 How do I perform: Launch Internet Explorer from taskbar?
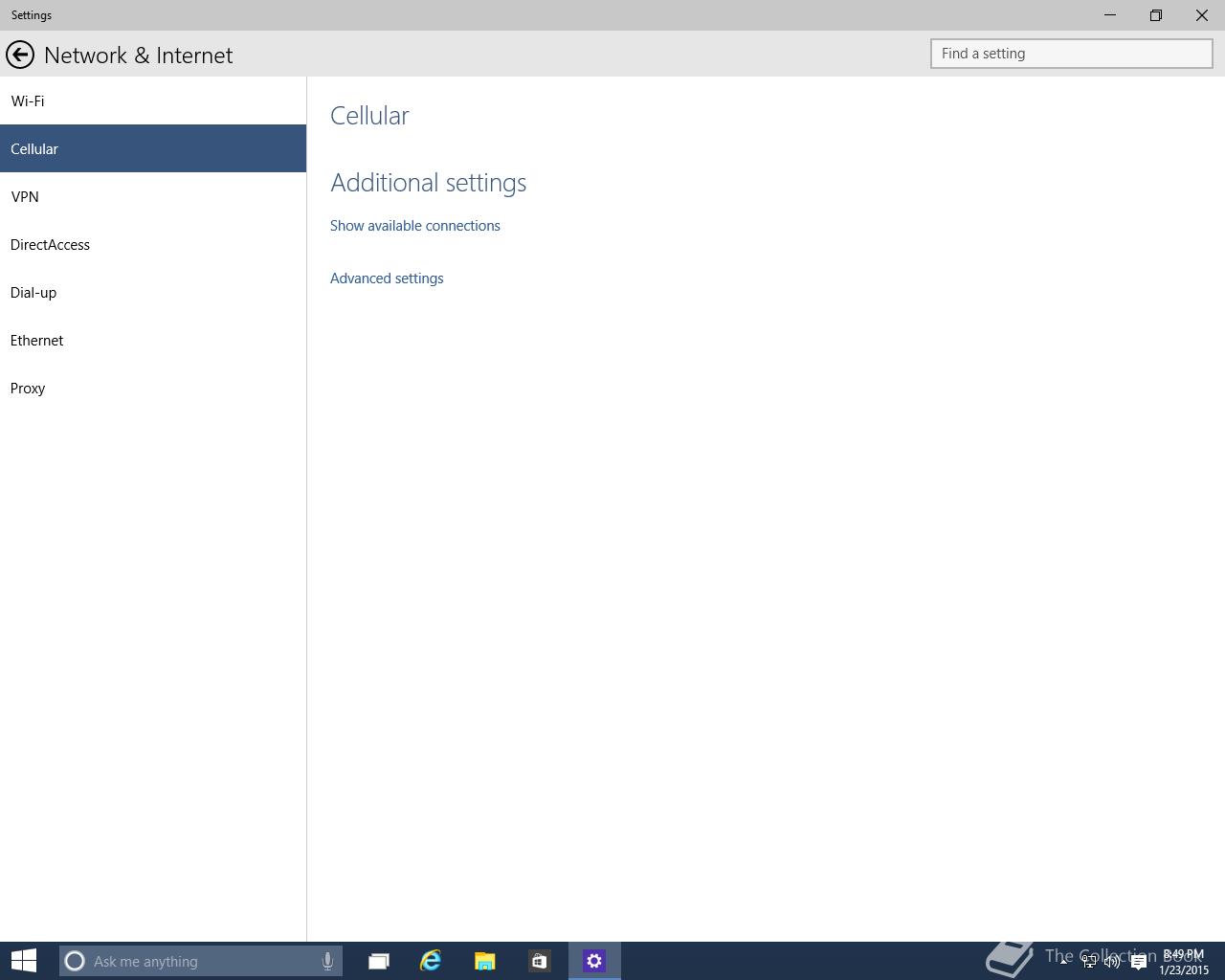pos(431,961)
